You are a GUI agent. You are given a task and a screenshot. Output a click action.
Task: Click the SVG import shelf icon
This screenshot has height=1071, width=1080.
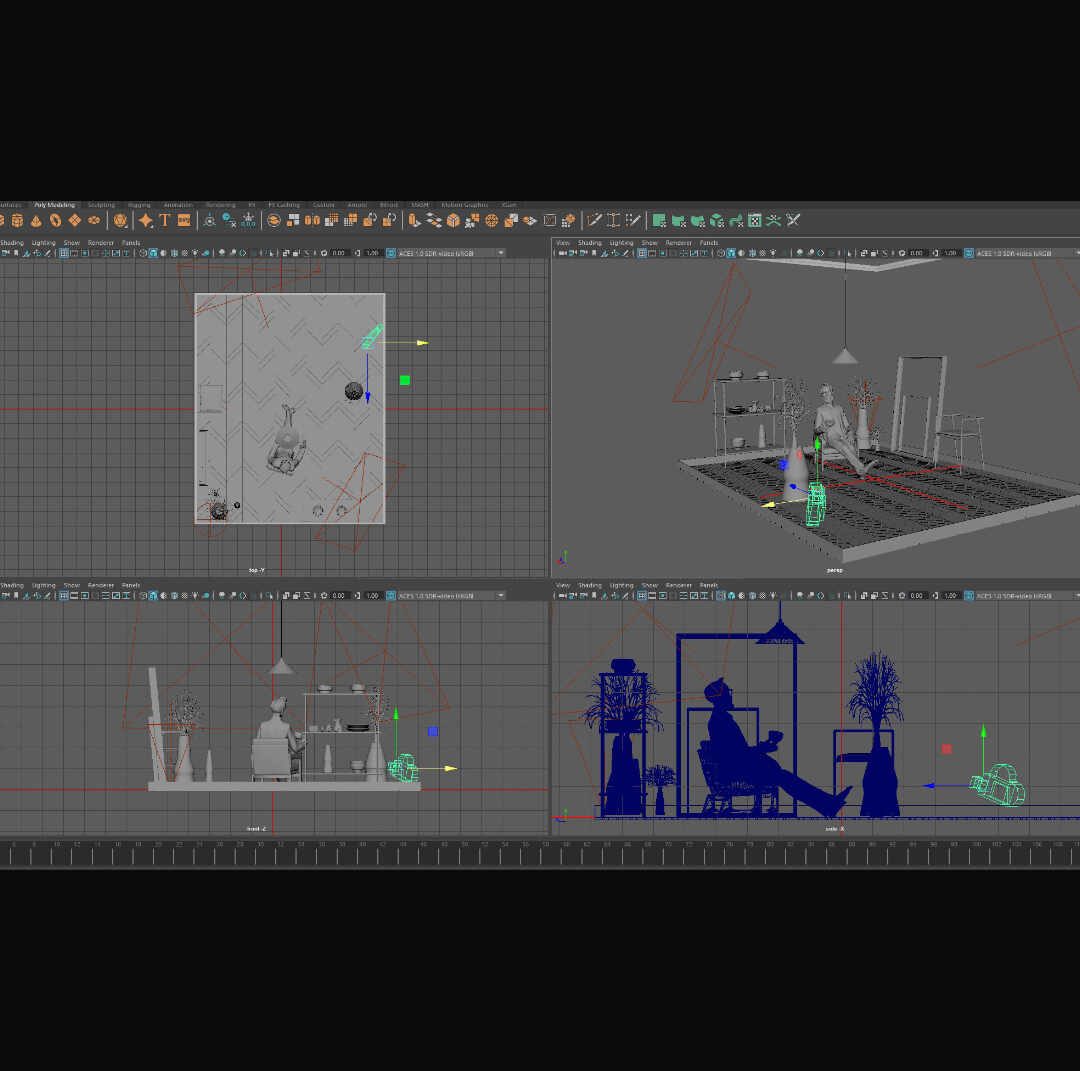click(184, 221)
